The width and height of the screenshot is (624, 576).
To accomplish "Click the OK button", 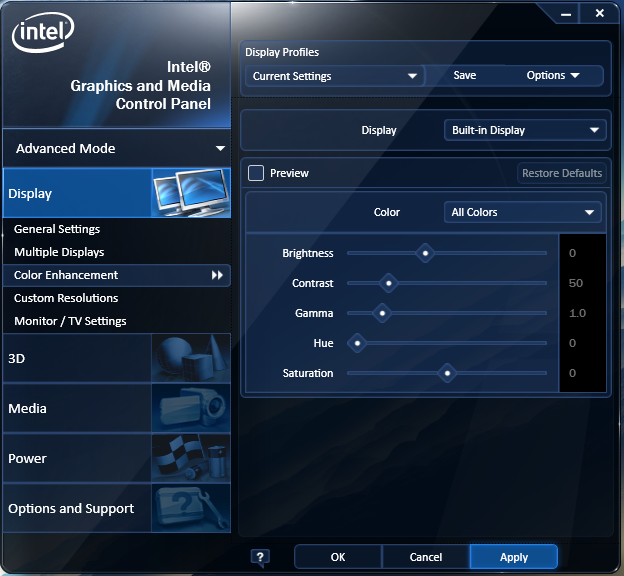I will coord(338,557).
